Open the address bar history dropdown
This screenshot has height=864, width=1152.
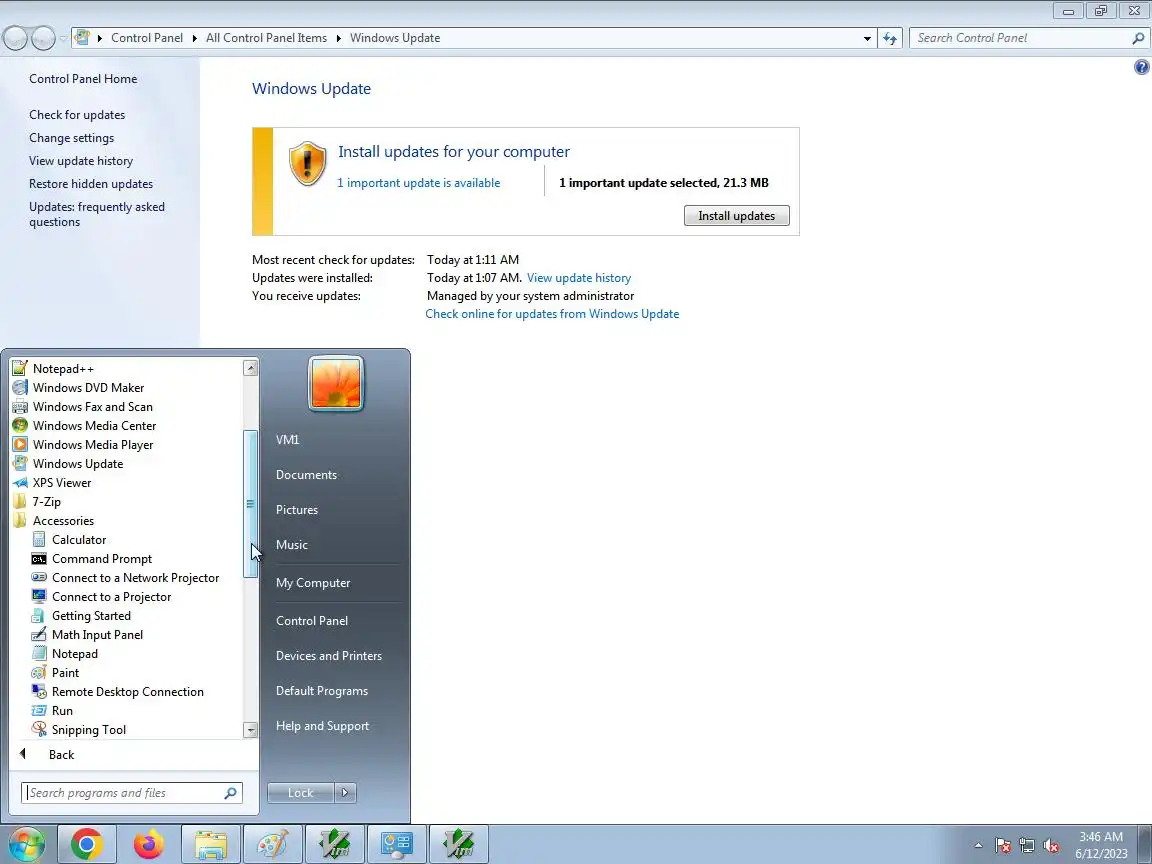(x=867, y=38)
